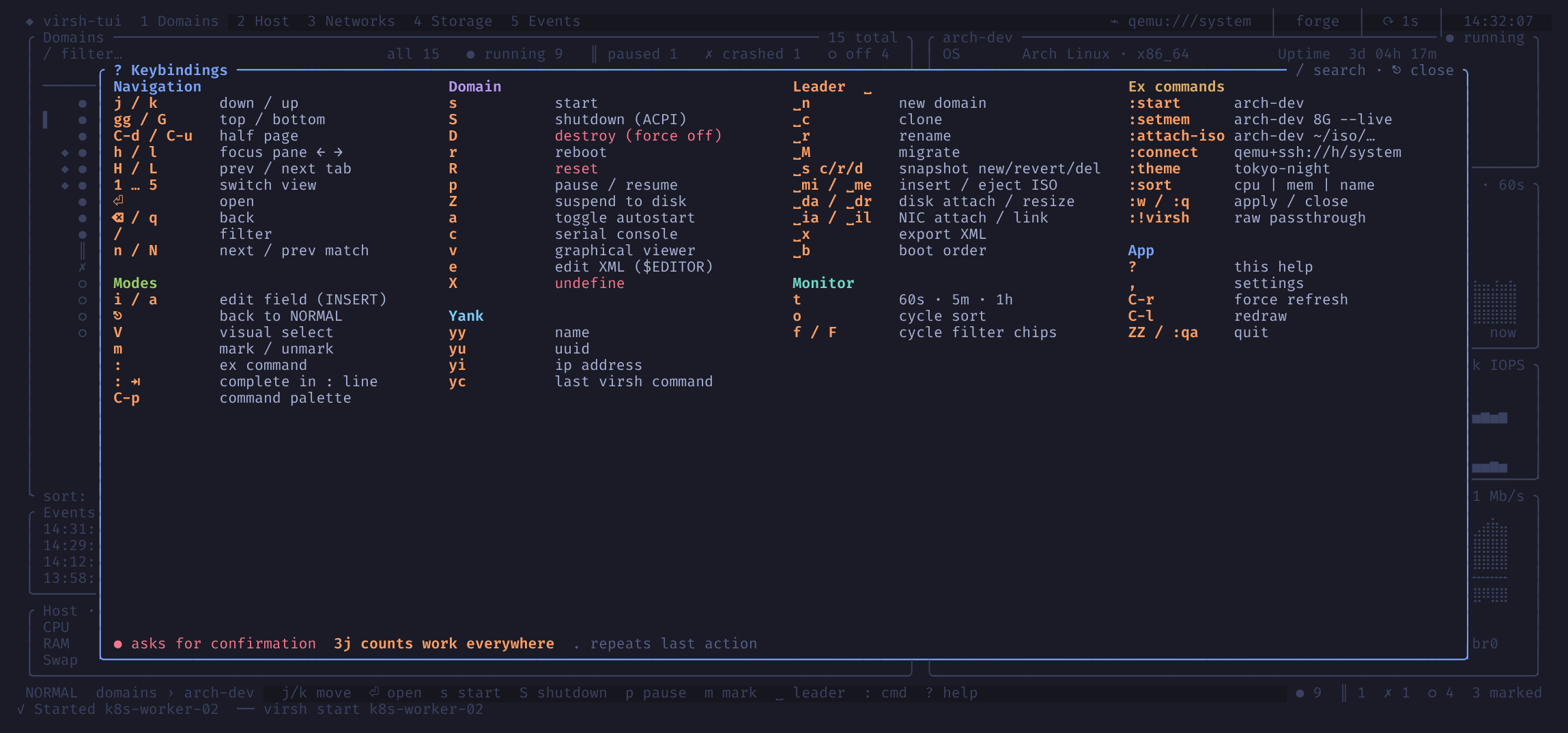Click the ? help hint in status bar
This screenshot has width=1568, height=733.
(952, 693)
